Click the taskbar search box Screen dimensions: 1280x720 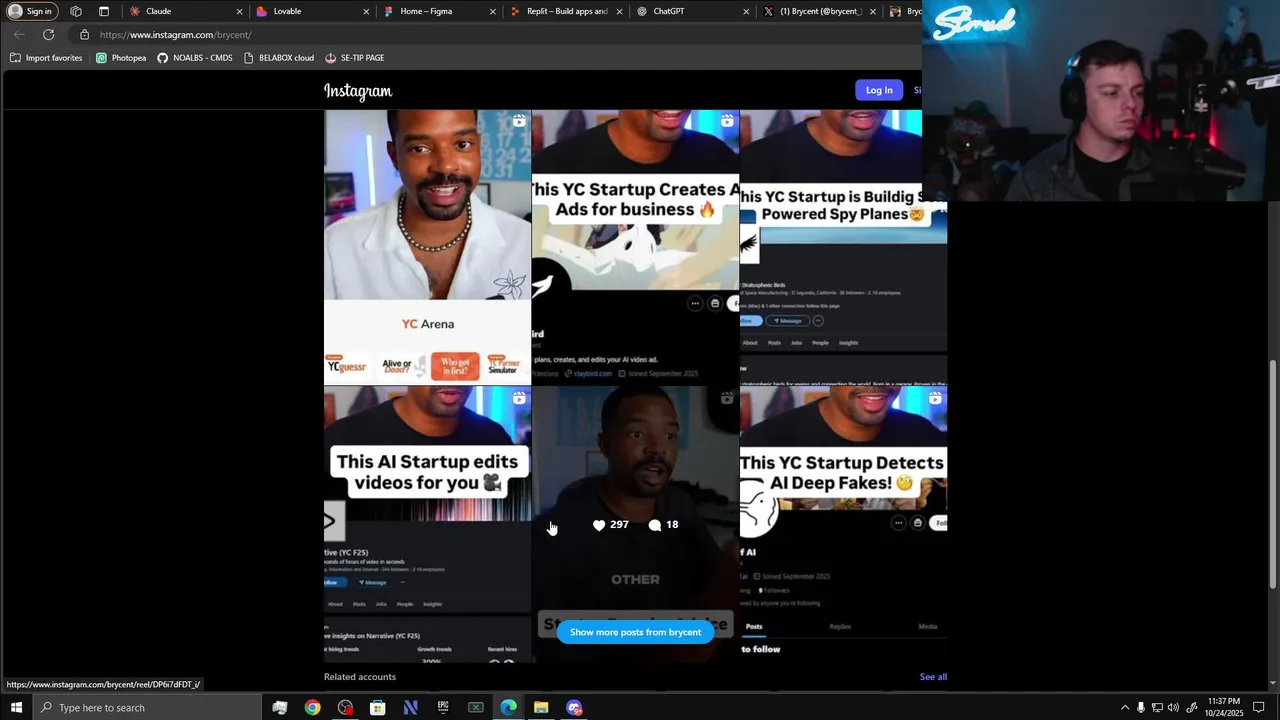(146, 708)
